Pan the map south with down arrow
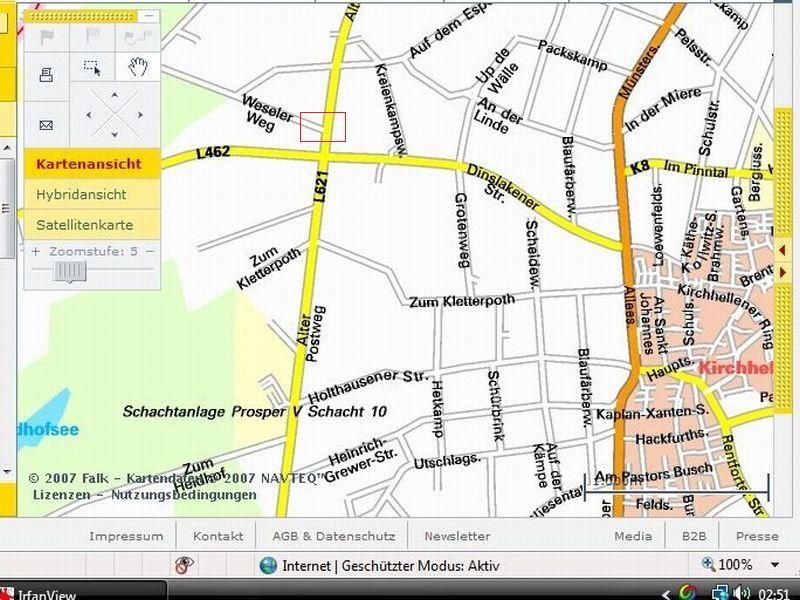Viewport: 800px width, 600px height. [x=114, y=133]
